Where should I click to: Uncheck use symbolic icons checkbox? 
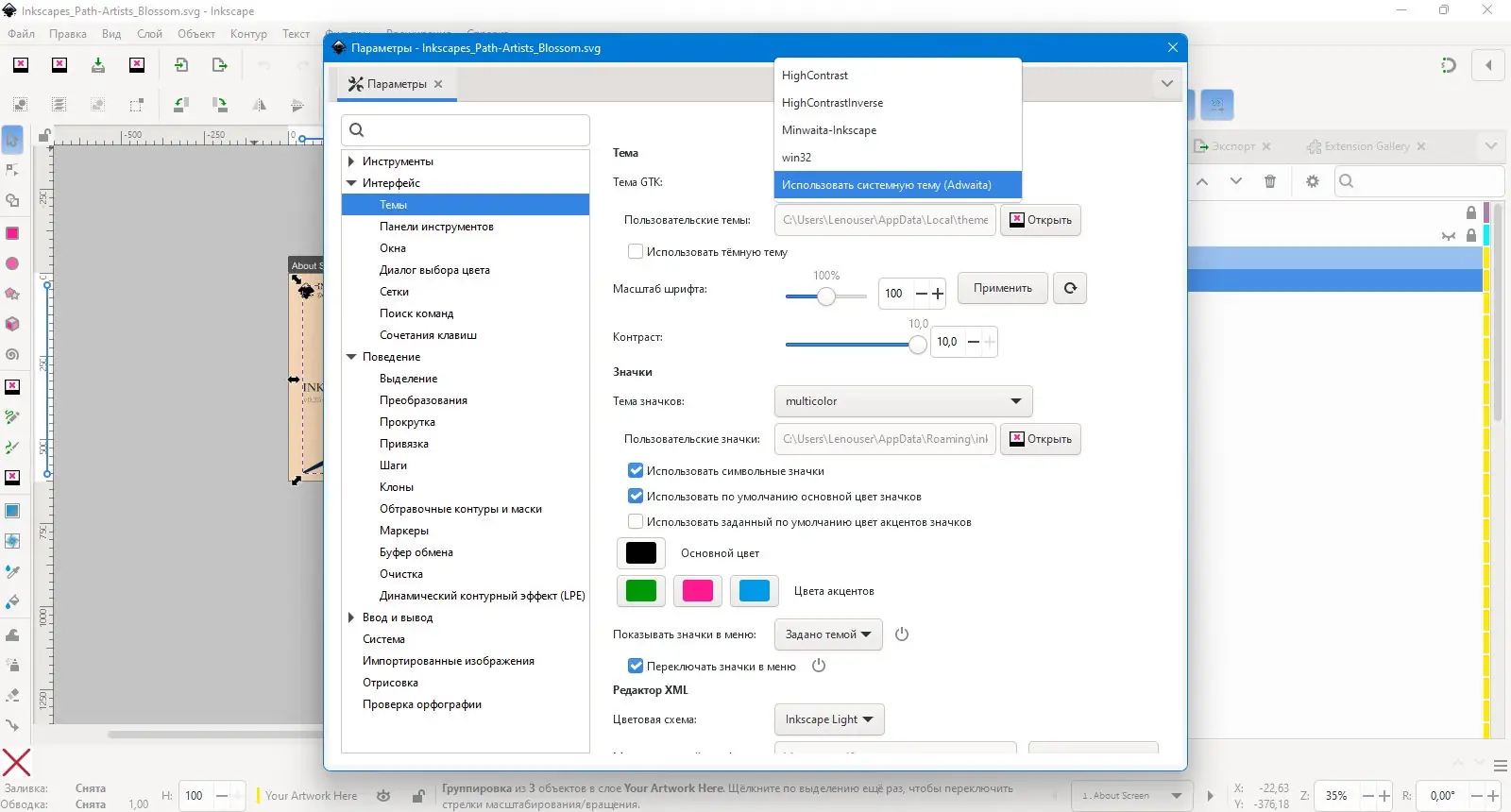coord(636,471)
